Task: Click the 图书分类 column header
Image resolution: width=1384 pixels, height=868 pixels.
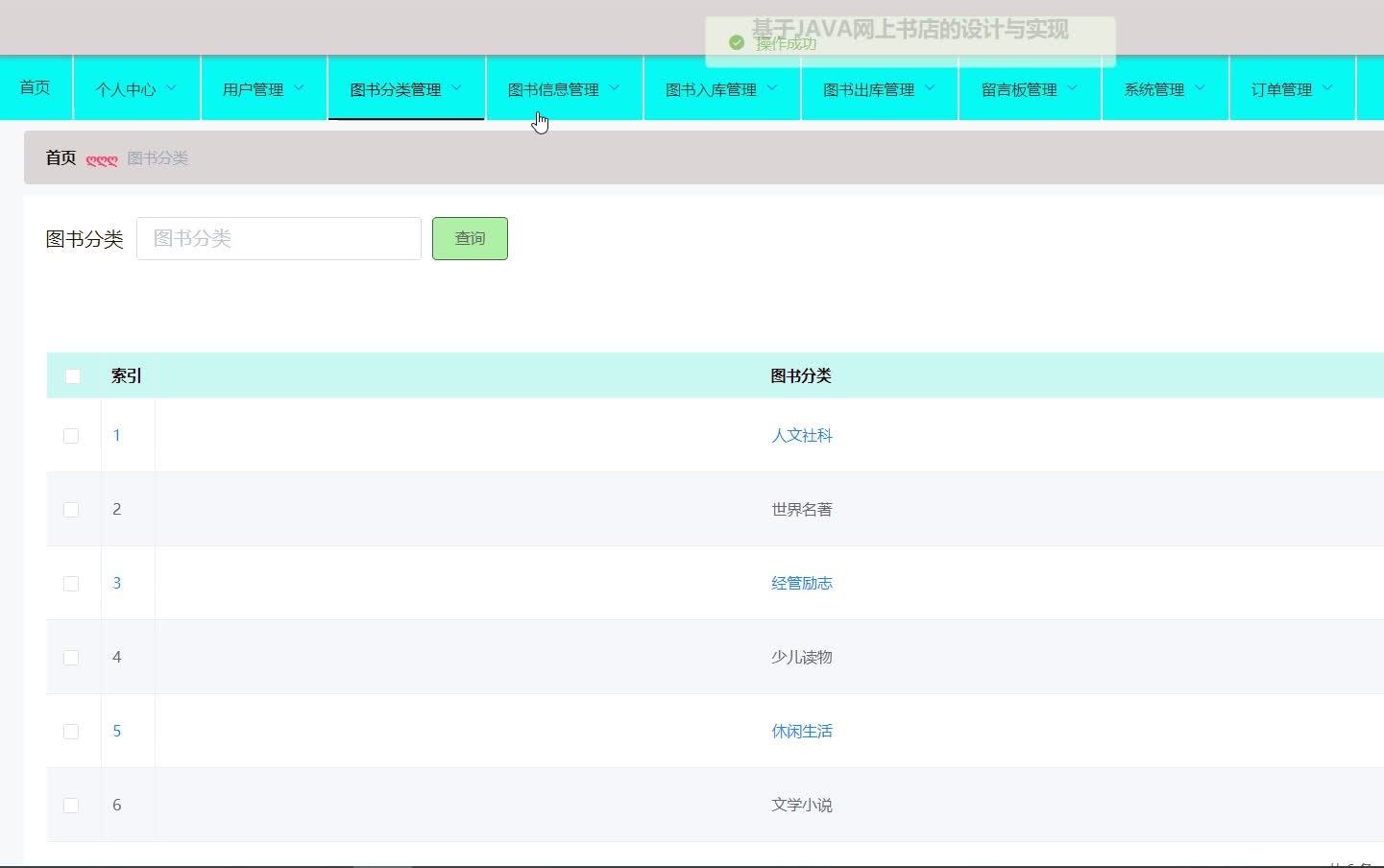Action: [801, 376]
